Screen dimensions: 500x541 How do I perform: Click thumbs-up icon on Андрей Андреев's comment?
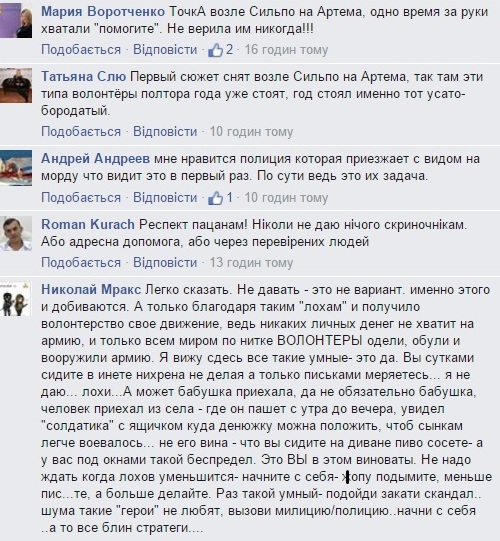click(x=216, y=198)
